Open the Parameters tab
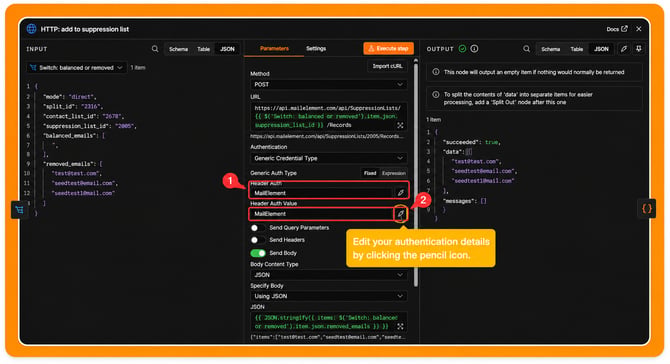Viewport: 670px width, 364px height. 274,49
